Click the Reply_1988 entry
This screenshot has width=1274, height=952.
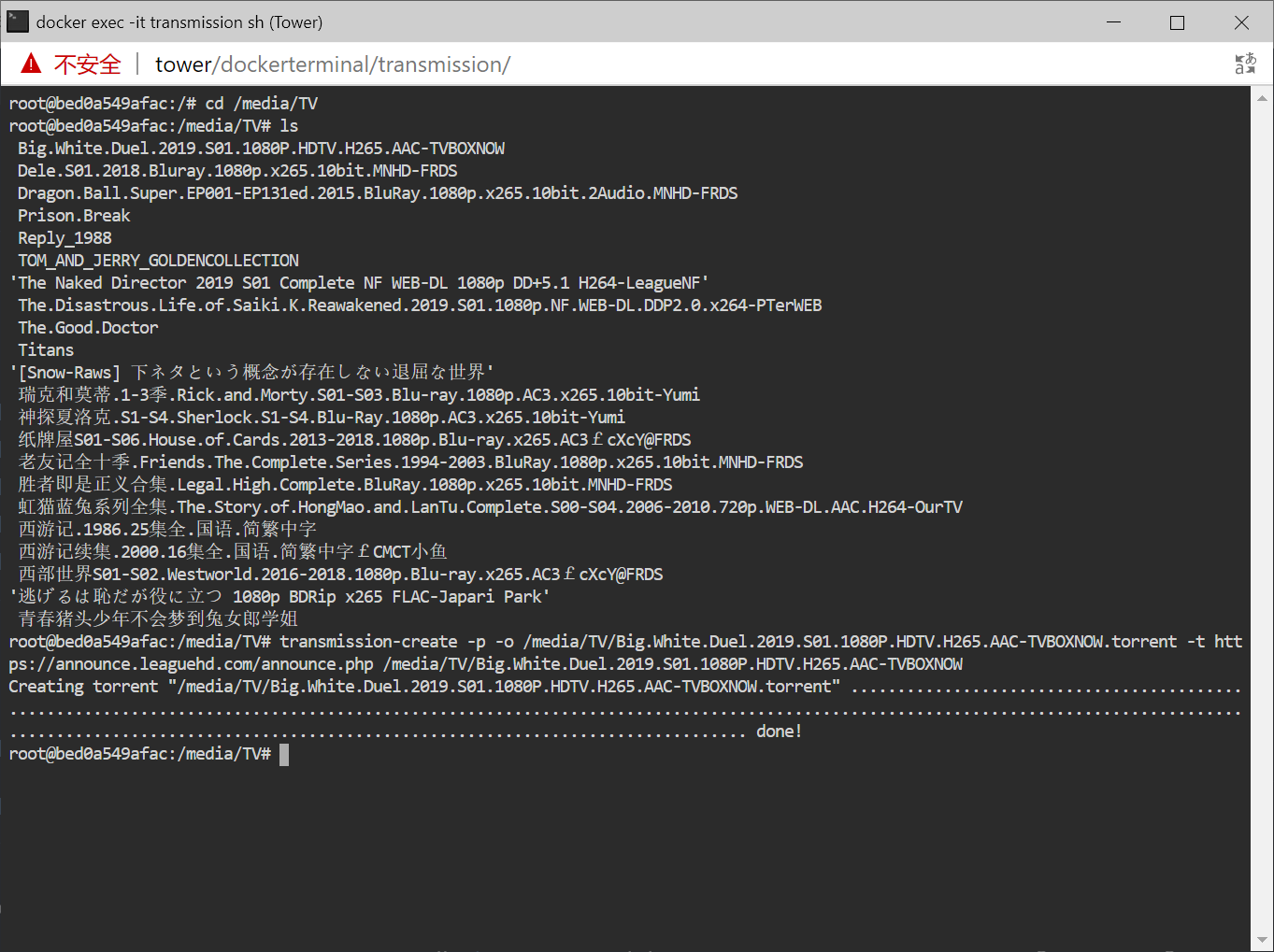(64, 238)
